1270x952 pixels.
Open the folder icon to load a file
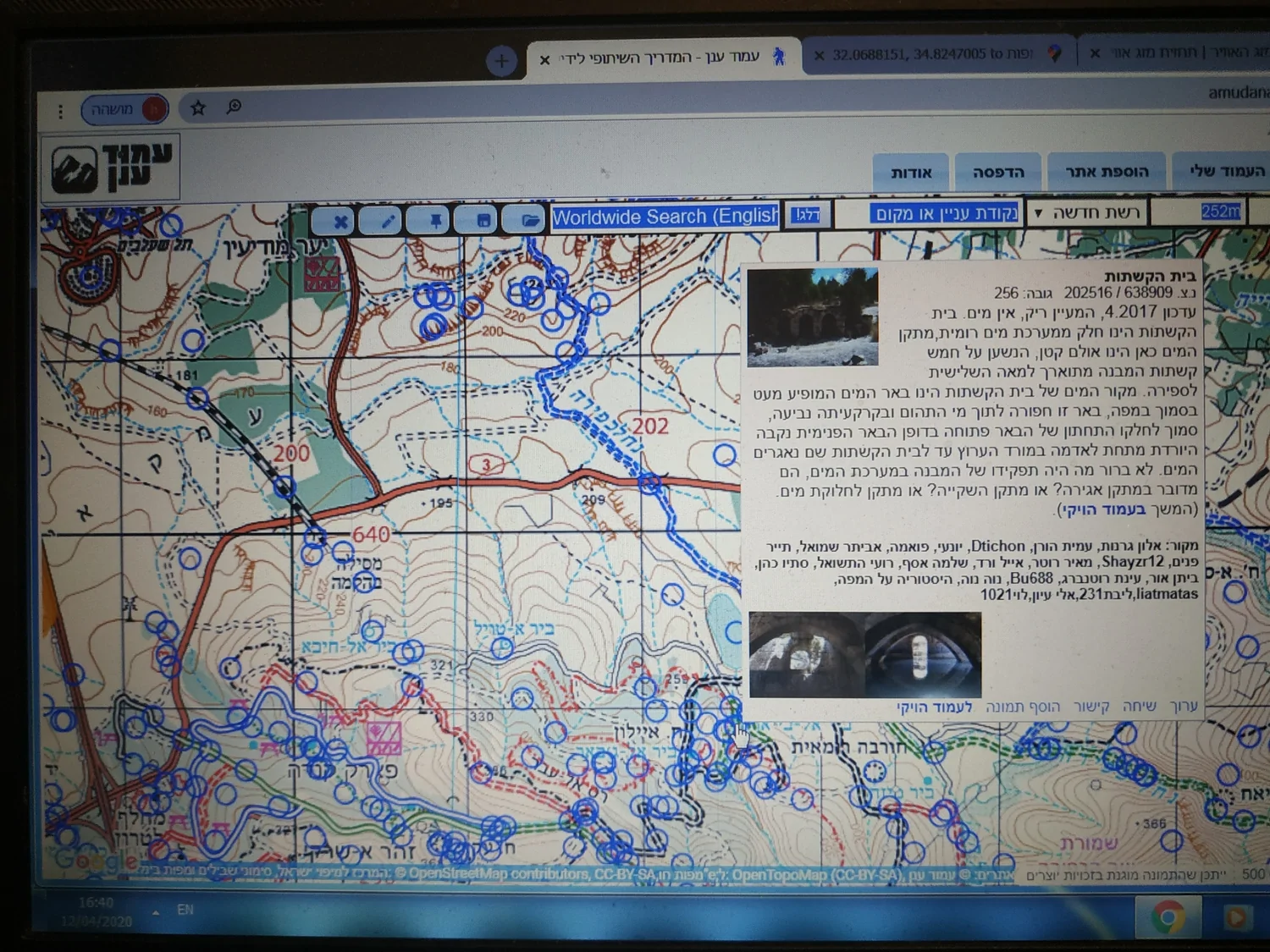pyautogui.click(x=529, y=220)
